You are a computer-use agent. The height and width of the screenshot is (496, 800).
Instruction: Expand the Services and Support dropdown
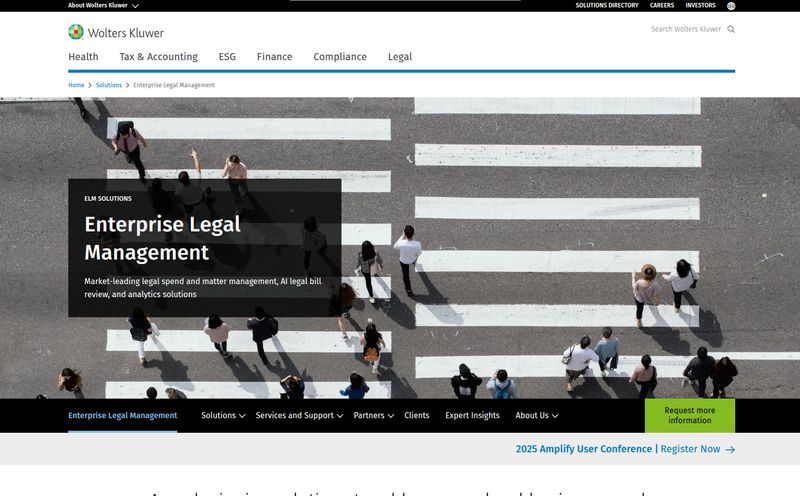point(299,415)
